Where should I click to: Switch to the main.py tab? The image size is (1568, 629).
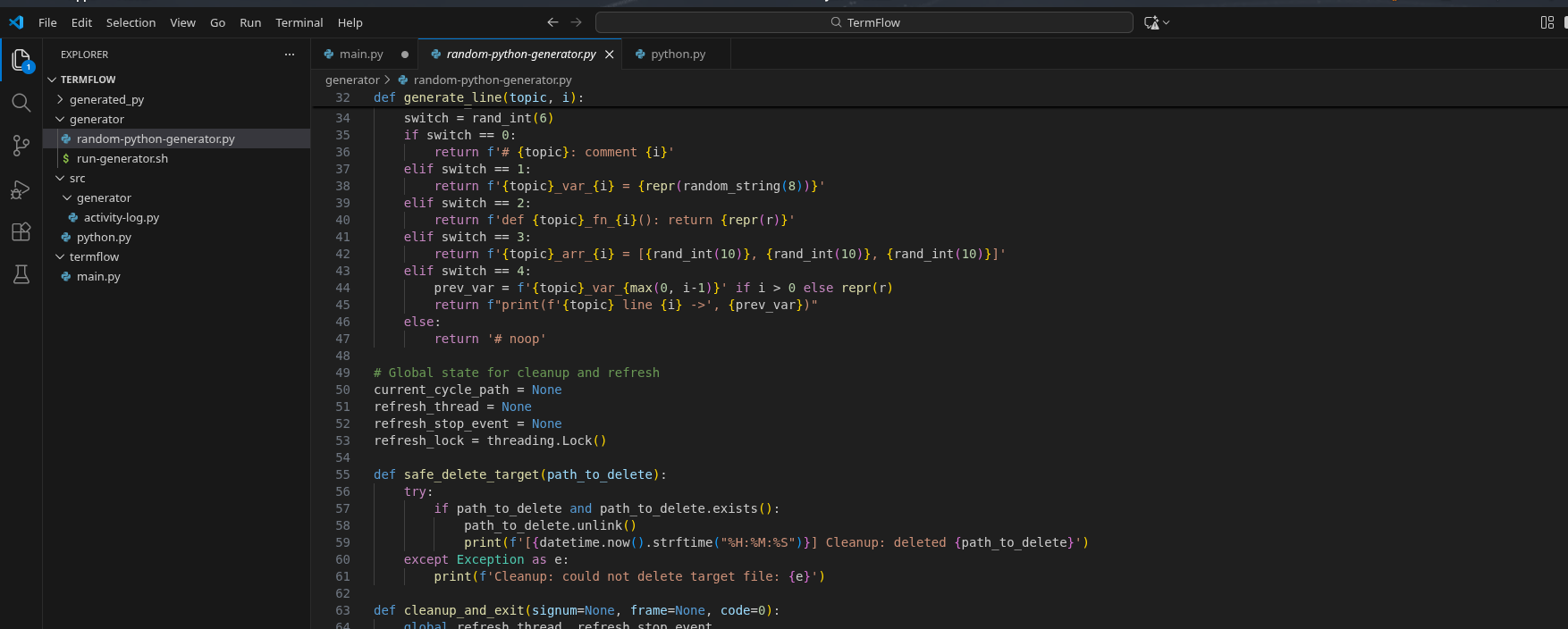[361, 55]
